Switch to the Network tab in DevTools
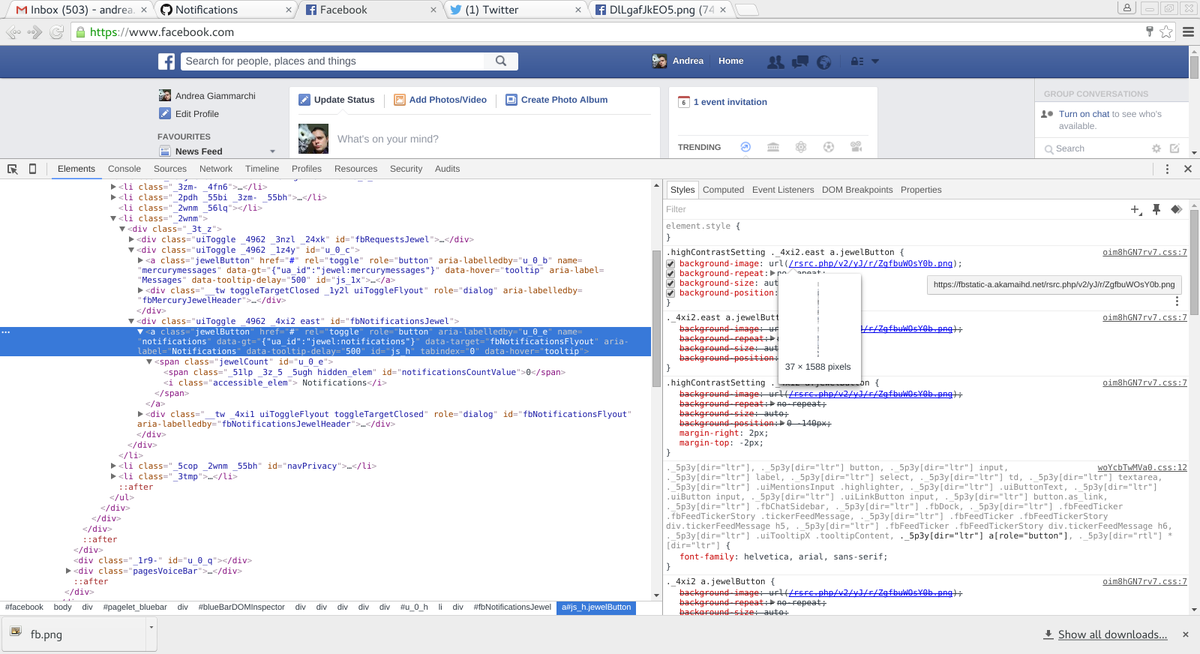This screenshot has height=654, width=1200. coord(215,169)
